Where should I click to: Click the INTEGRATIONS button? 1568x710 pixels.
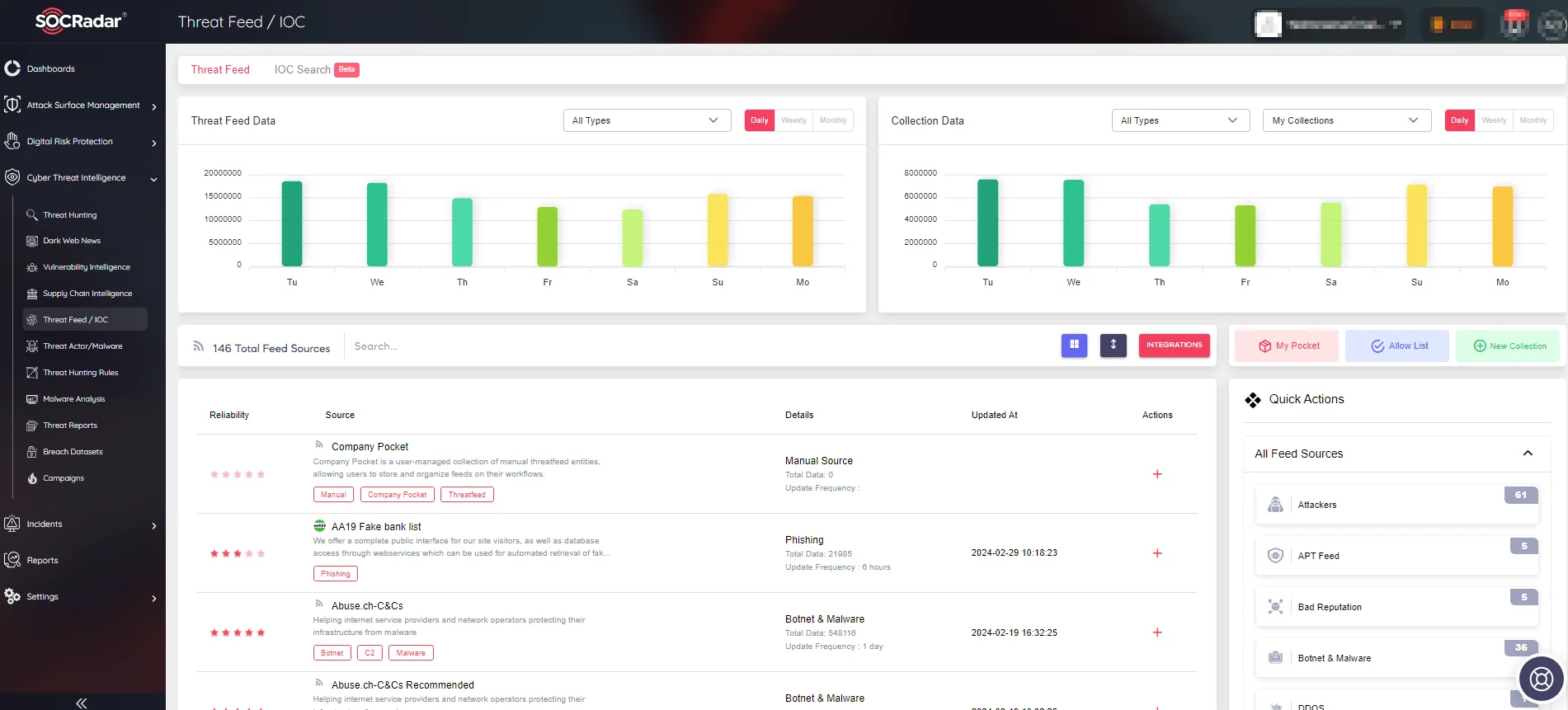tap(1175, 345)
